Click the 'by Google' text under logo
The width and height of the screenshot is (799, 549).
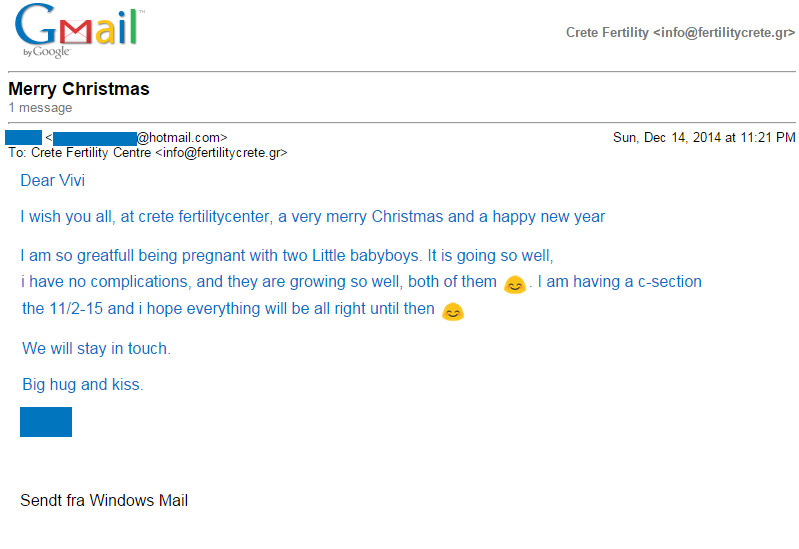[x=46, y=51]
